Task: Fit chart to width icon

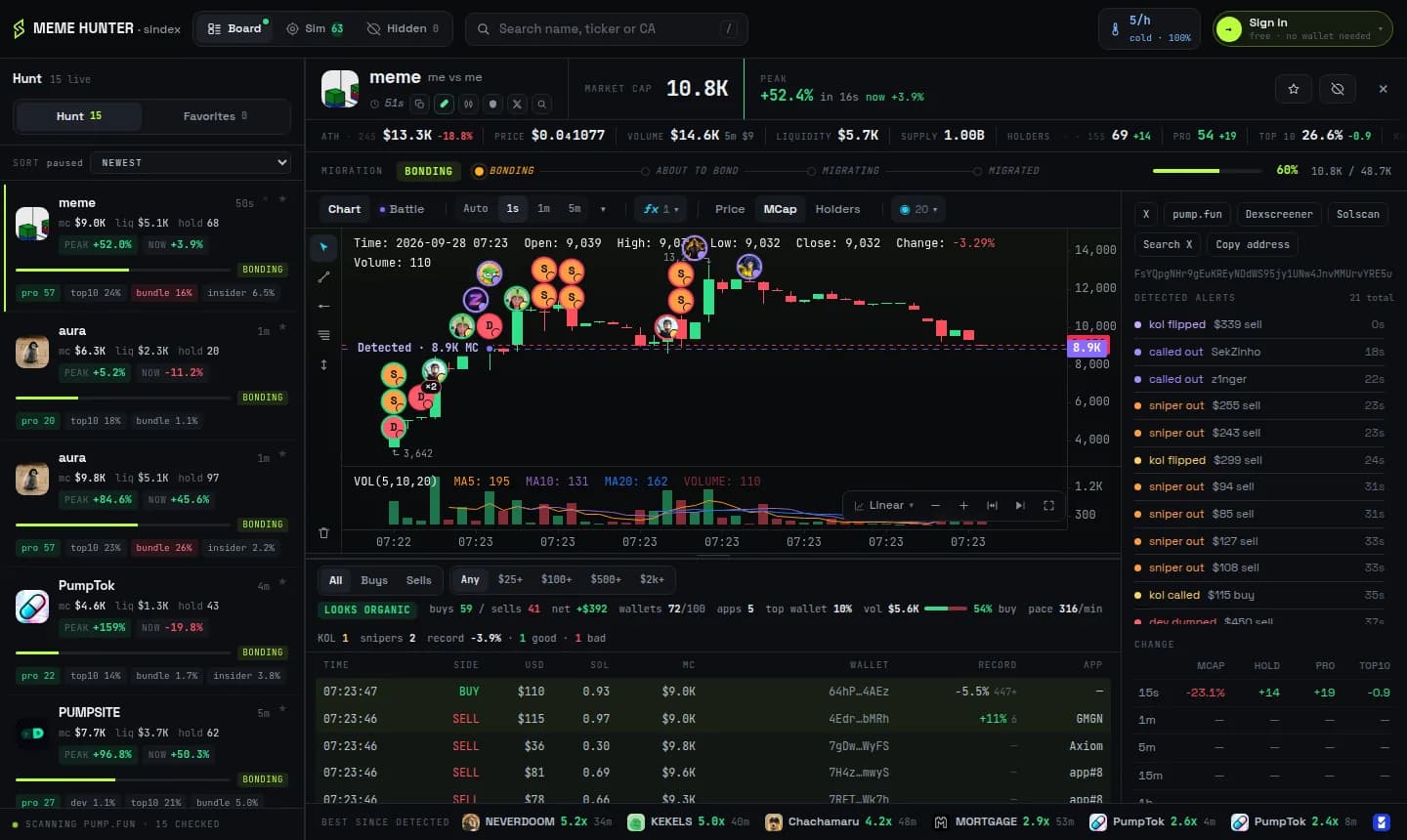Action: tap(992, 505)
